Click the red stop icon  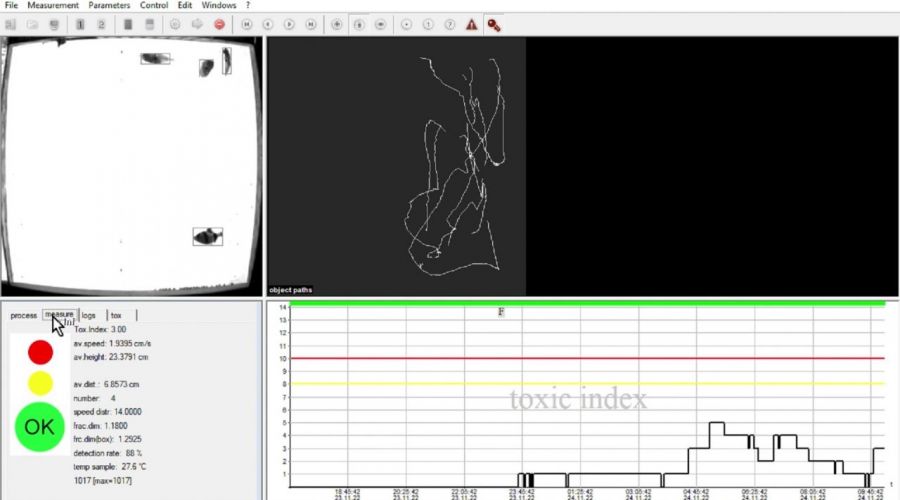219,25
